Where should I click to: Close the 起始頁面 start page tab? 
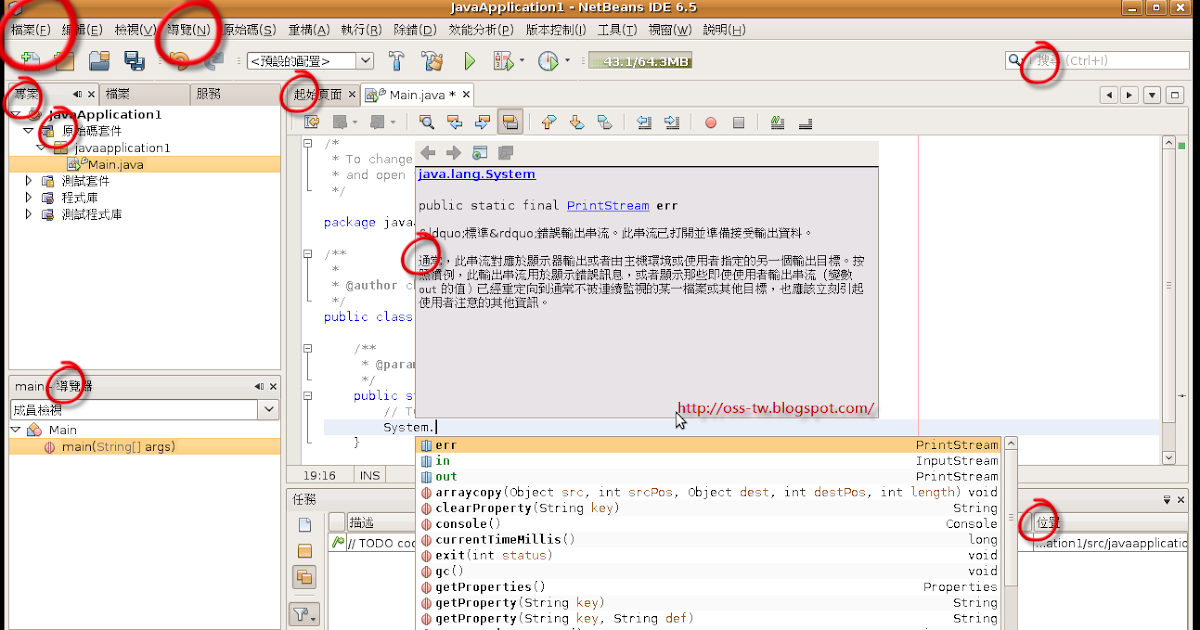pos(351,95)
